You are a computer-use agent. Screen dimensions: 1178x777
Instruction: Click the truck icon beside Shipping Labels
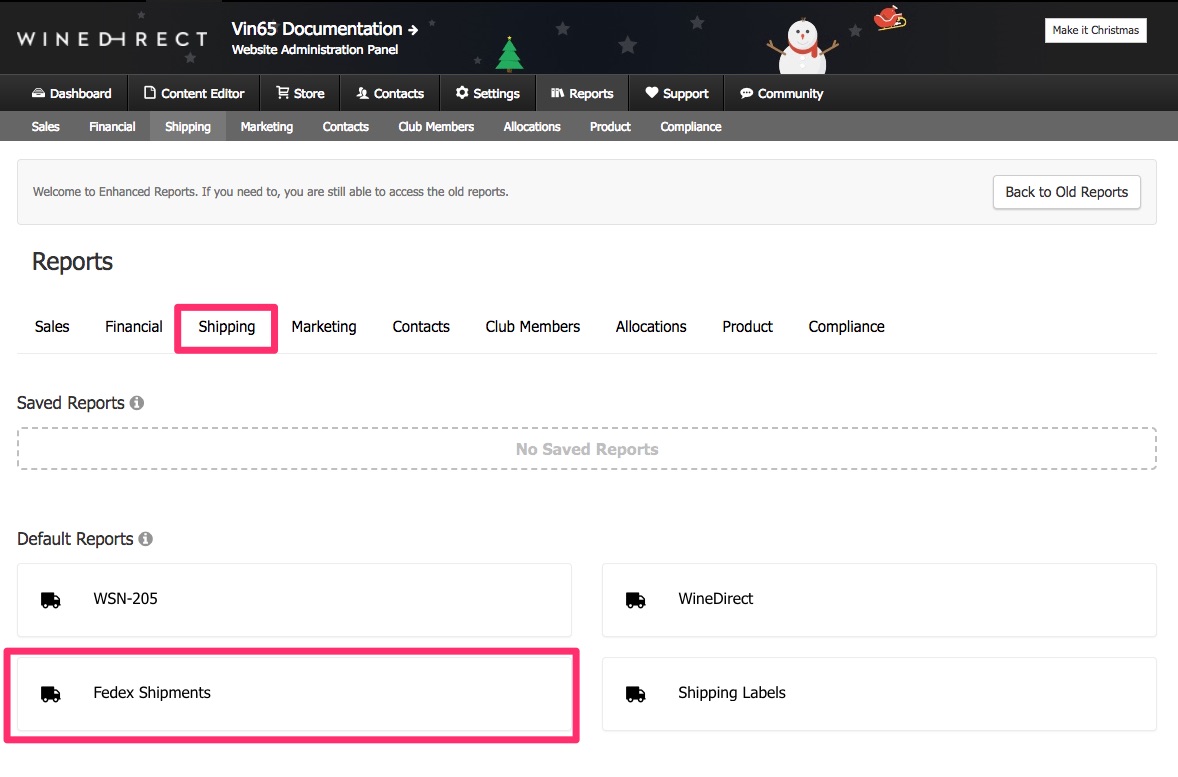[635, 693]
